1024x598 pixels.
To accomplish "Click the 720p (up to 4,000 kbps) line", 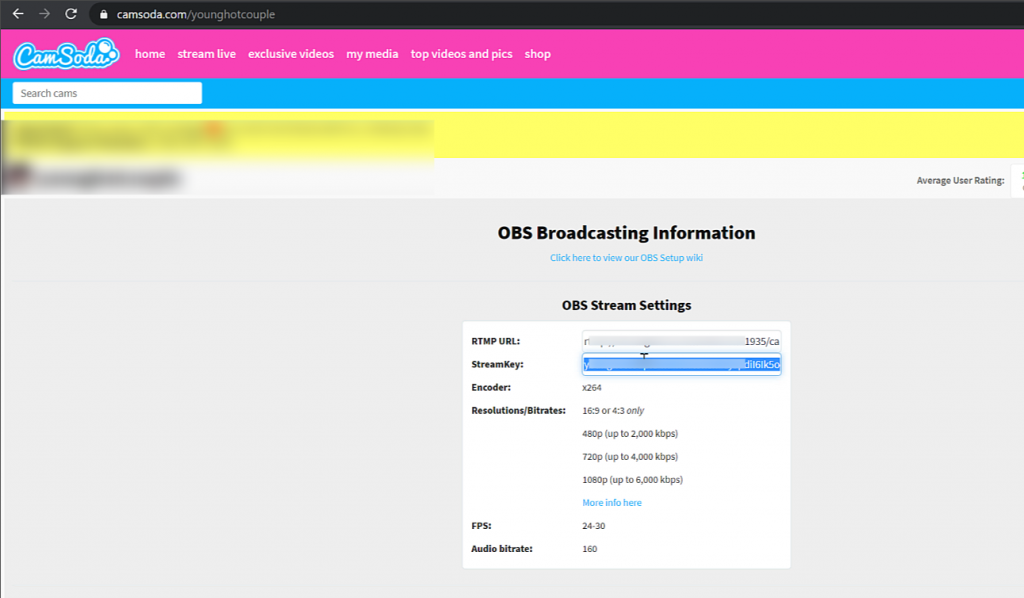I will [630, 457].
